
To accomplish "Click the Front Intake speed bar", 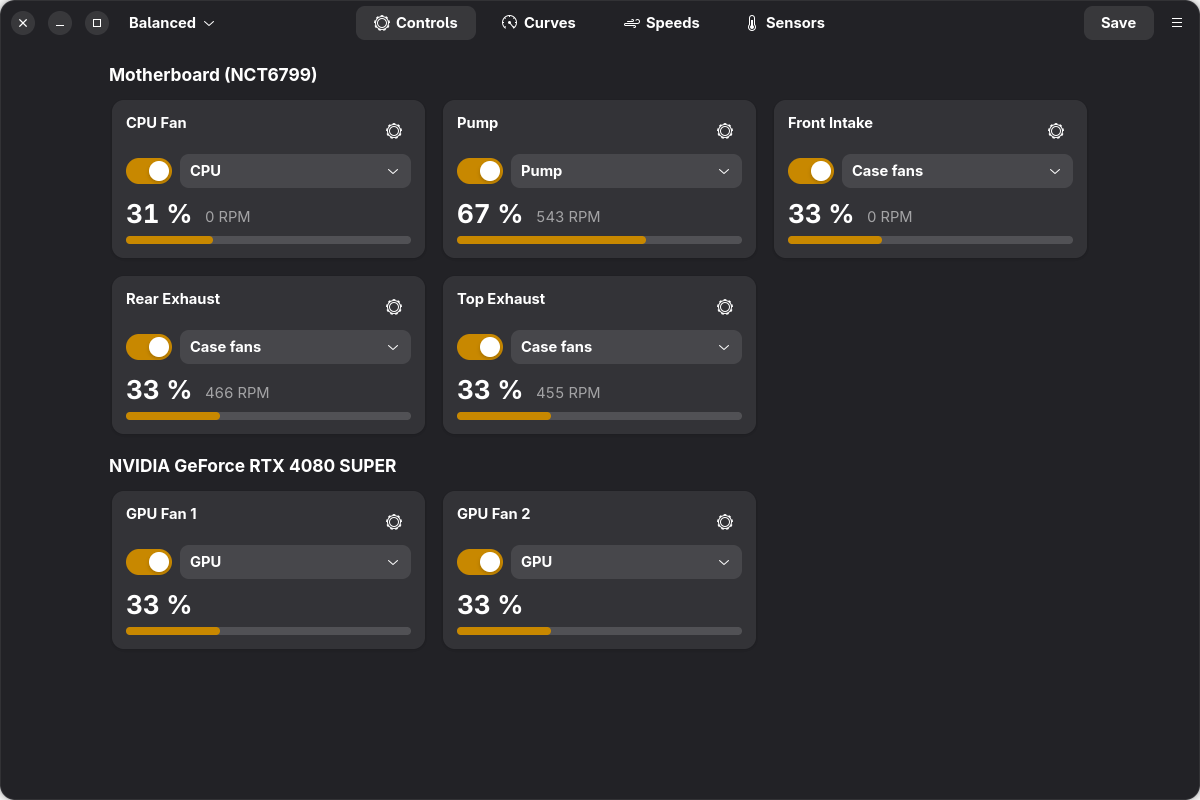I will pos(930,240).
